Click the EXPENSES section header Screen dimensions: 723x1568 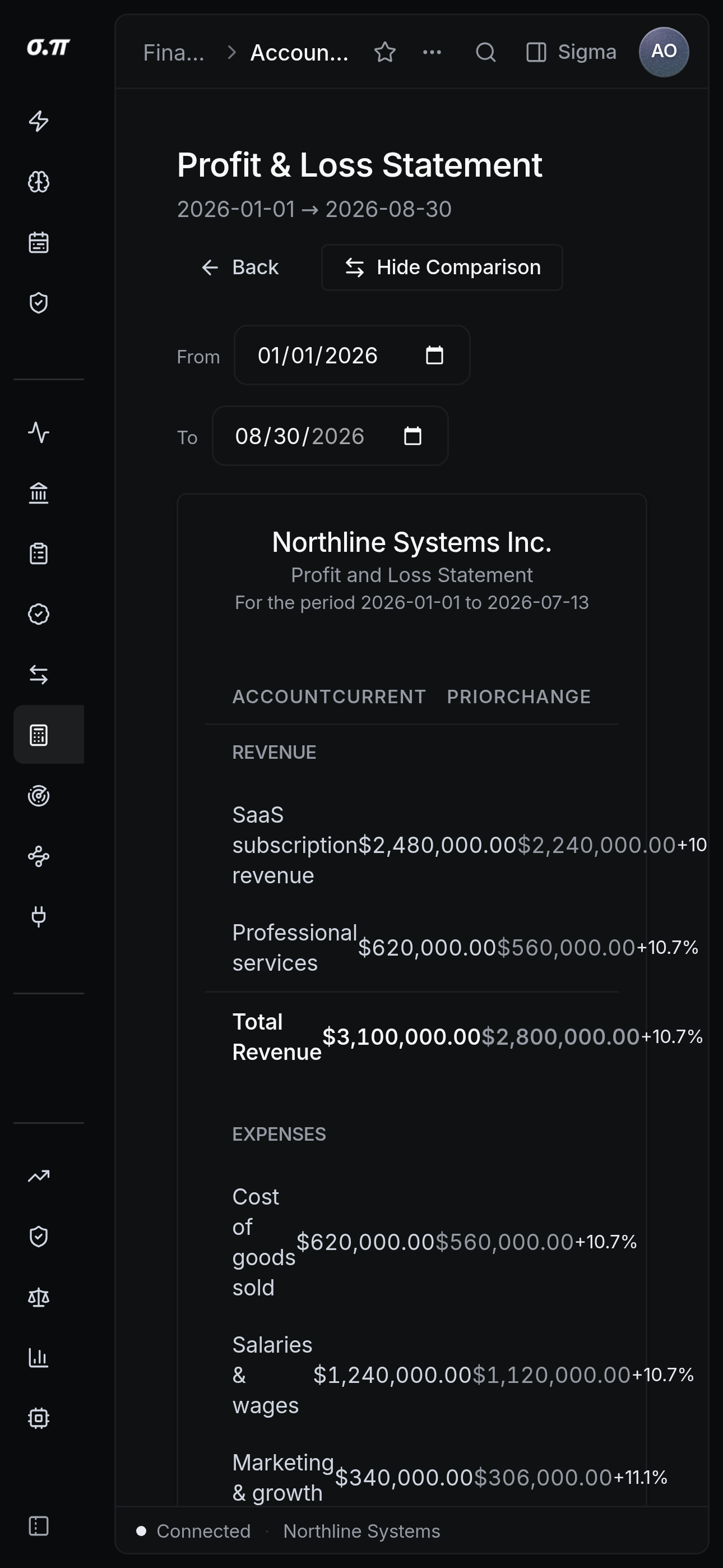279,1134
